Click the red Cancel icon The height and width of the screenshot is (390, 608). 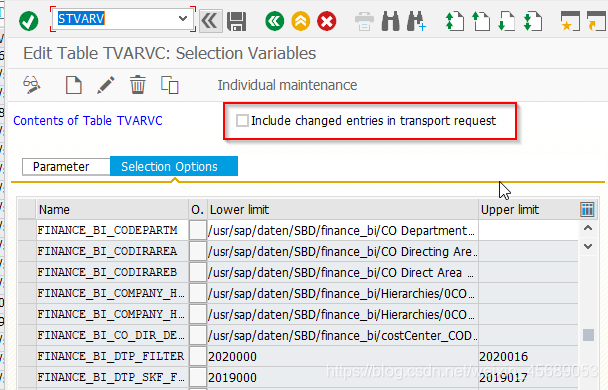327,21
